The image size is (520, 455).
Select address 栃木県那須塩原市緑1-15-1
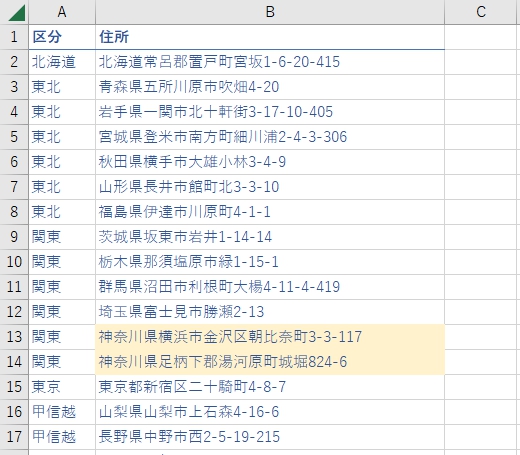click(x=270, y=262)
